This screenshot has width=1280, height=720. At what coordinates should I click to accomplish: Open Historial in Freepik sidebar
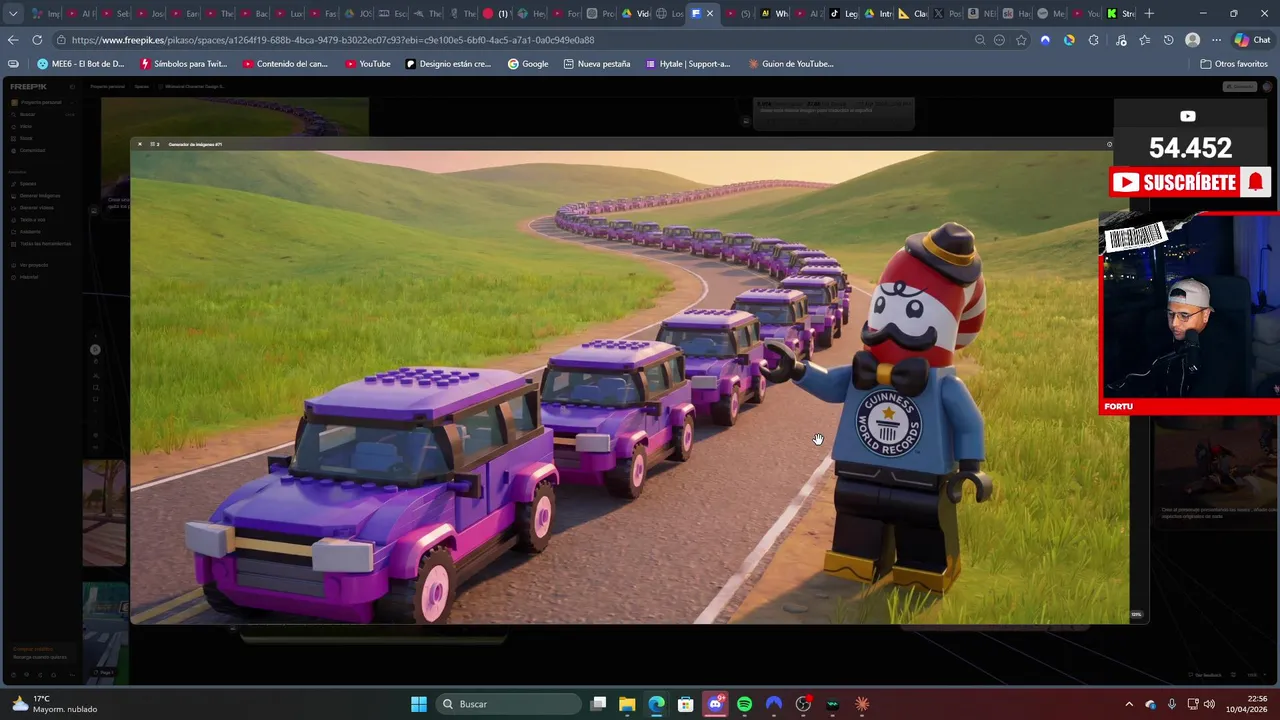(x=29, y=277)
